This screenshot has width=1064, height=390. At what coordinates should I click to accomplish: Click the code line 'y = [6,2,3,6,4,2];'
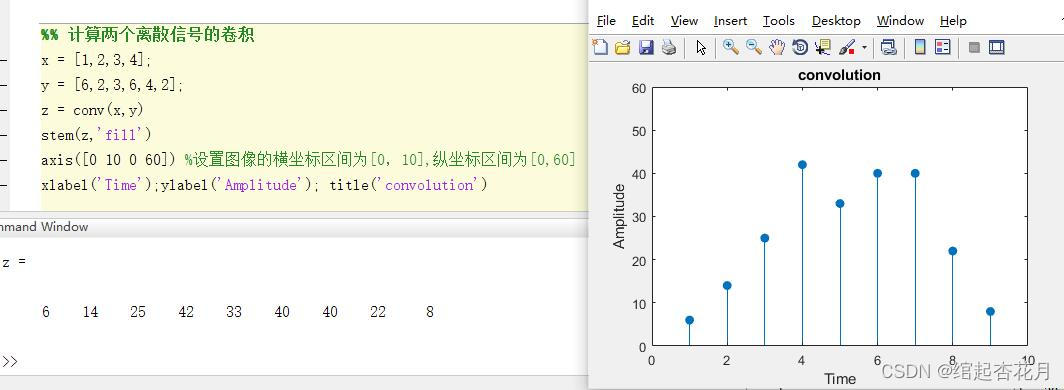tap(112, 85)
